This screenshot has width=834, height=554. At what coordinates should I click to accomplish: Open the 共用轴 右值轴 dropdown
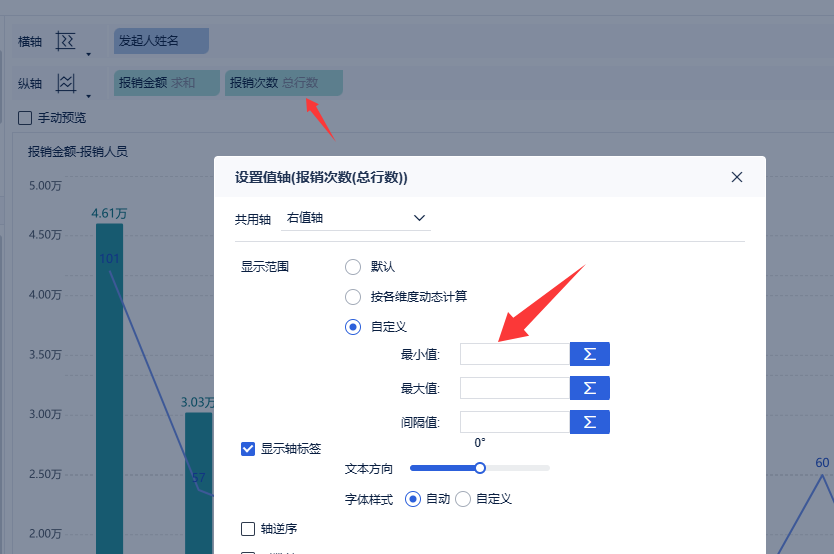(x=356, y=218)
